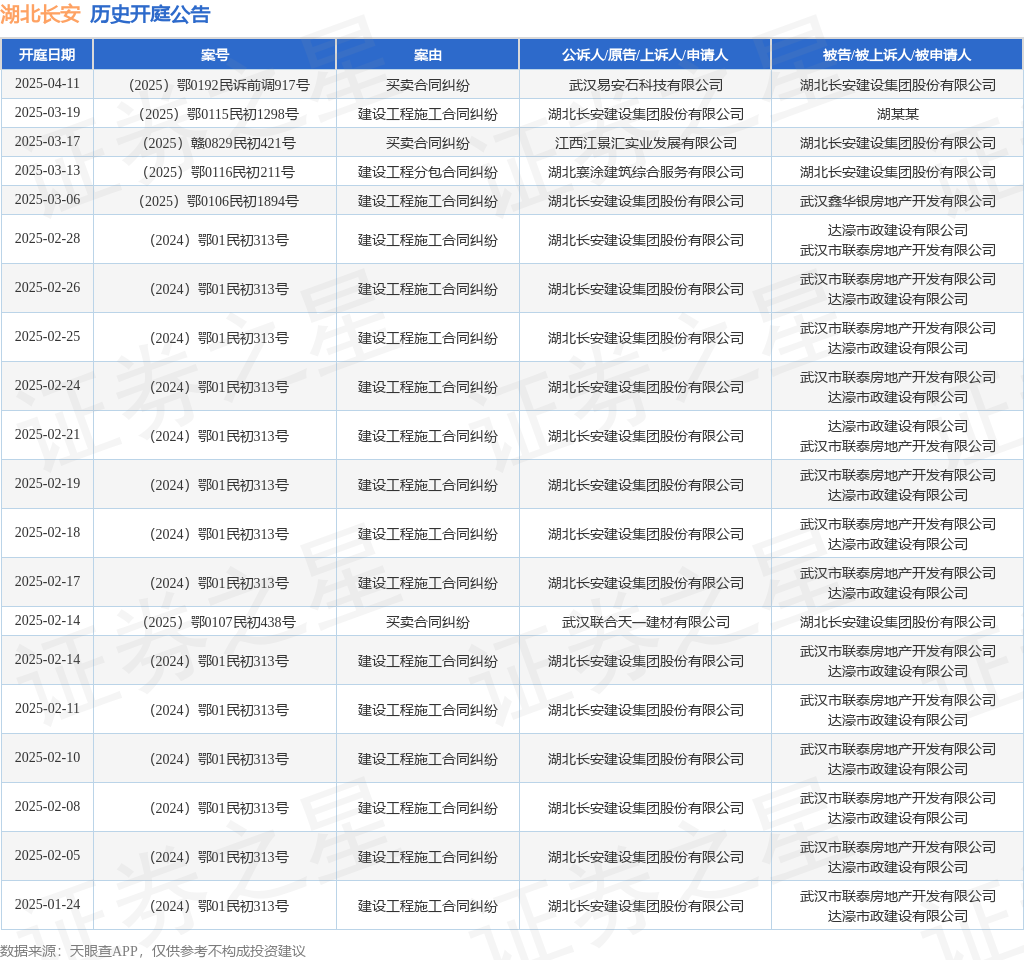Click the date 2025-02-26
1024x960 pixels.
point(47,287)
